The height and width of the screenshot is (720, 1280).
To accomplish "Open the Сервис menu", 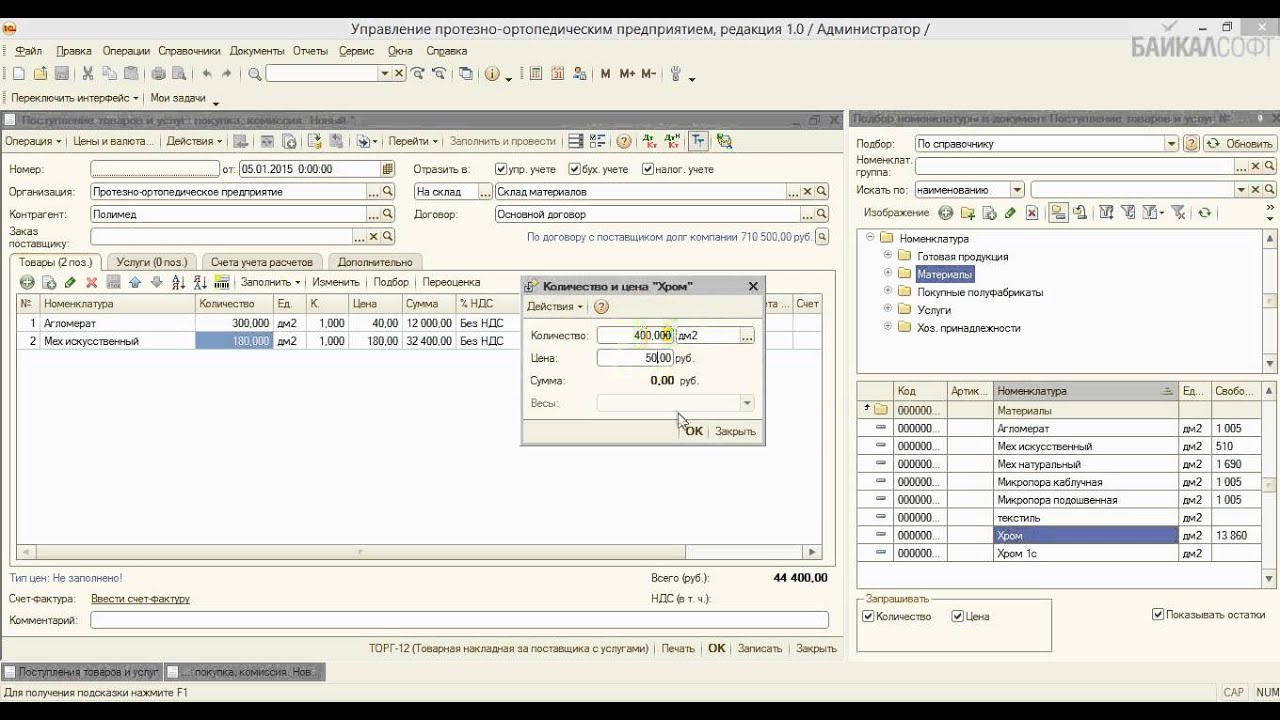I will pos(356,51).
